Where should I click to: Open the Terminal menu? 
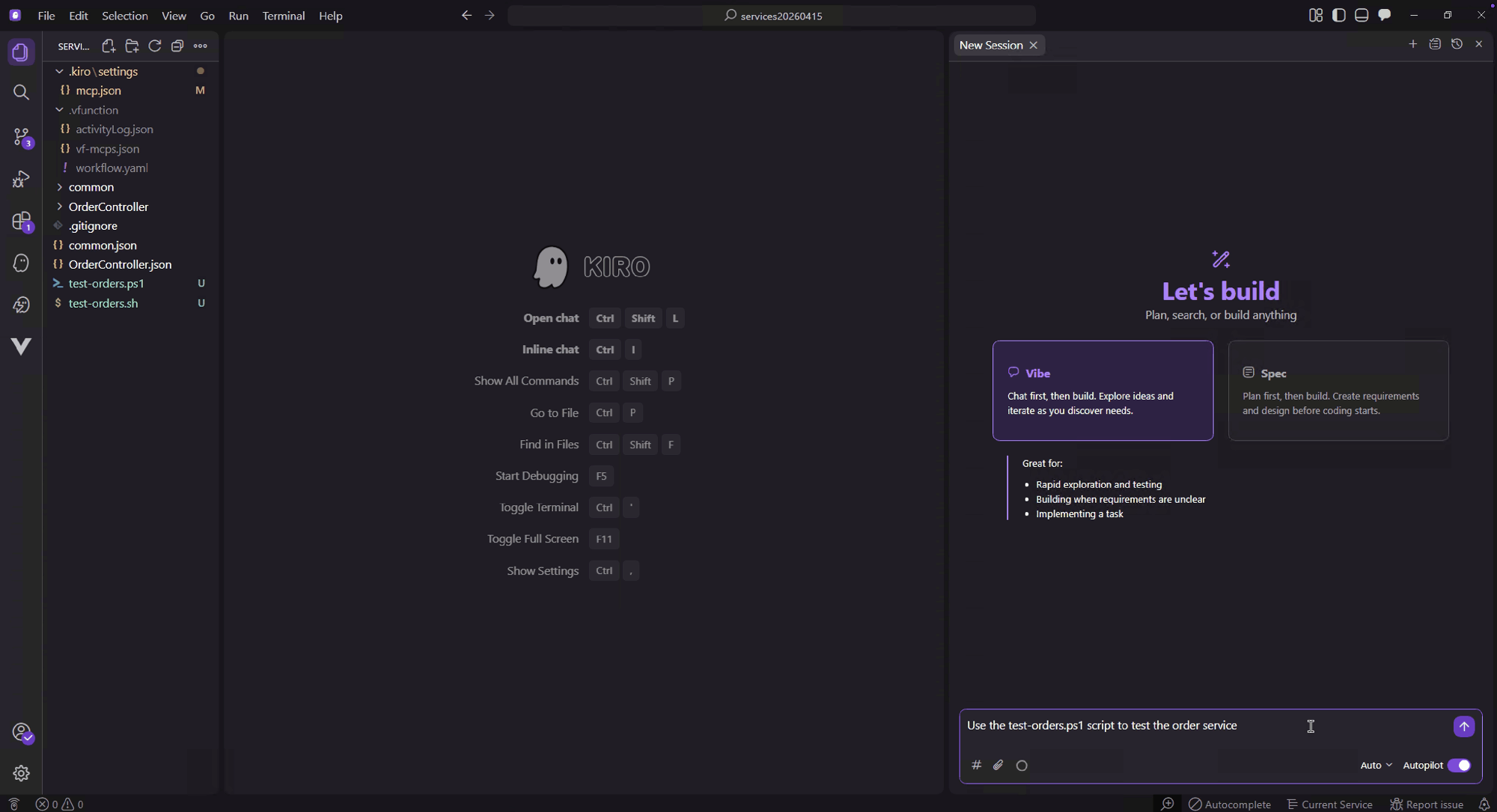coord(284,16)
